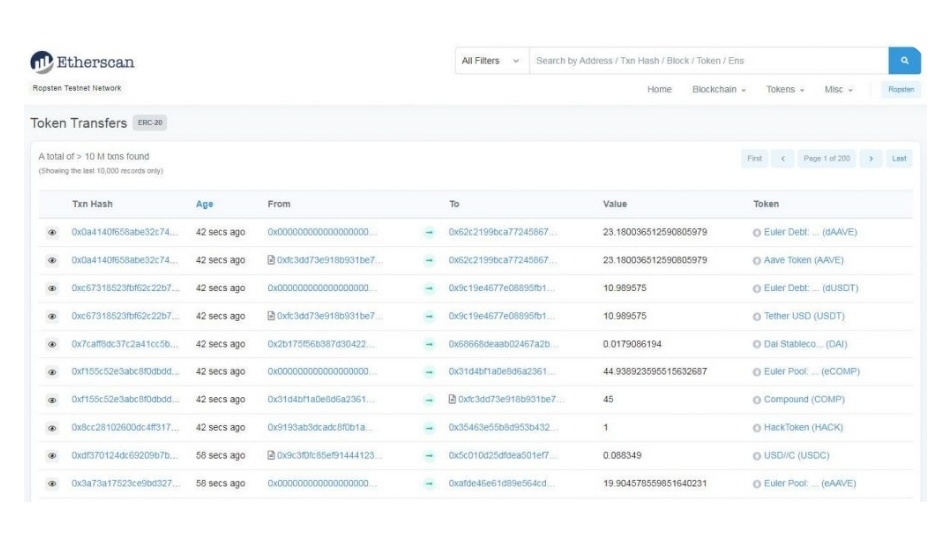Screen dimensions: 952x547
Task: Preview the USDC row with its eye icon
Action: 52,456
